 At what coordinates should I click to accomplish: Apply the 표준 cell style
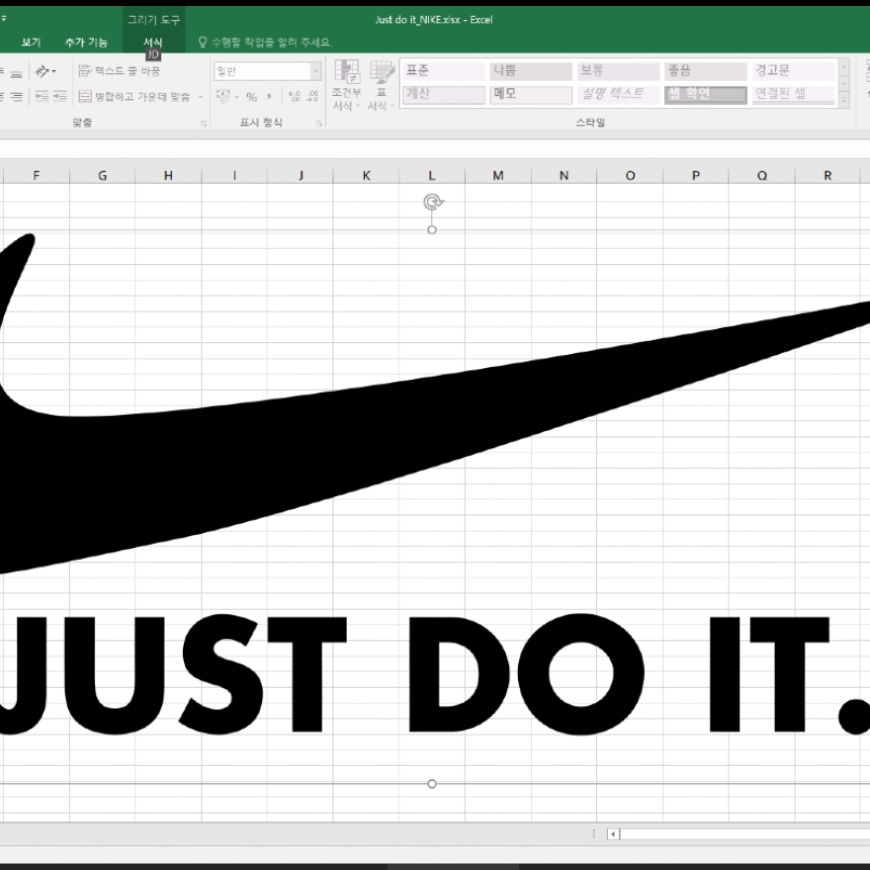coord(443,70)
